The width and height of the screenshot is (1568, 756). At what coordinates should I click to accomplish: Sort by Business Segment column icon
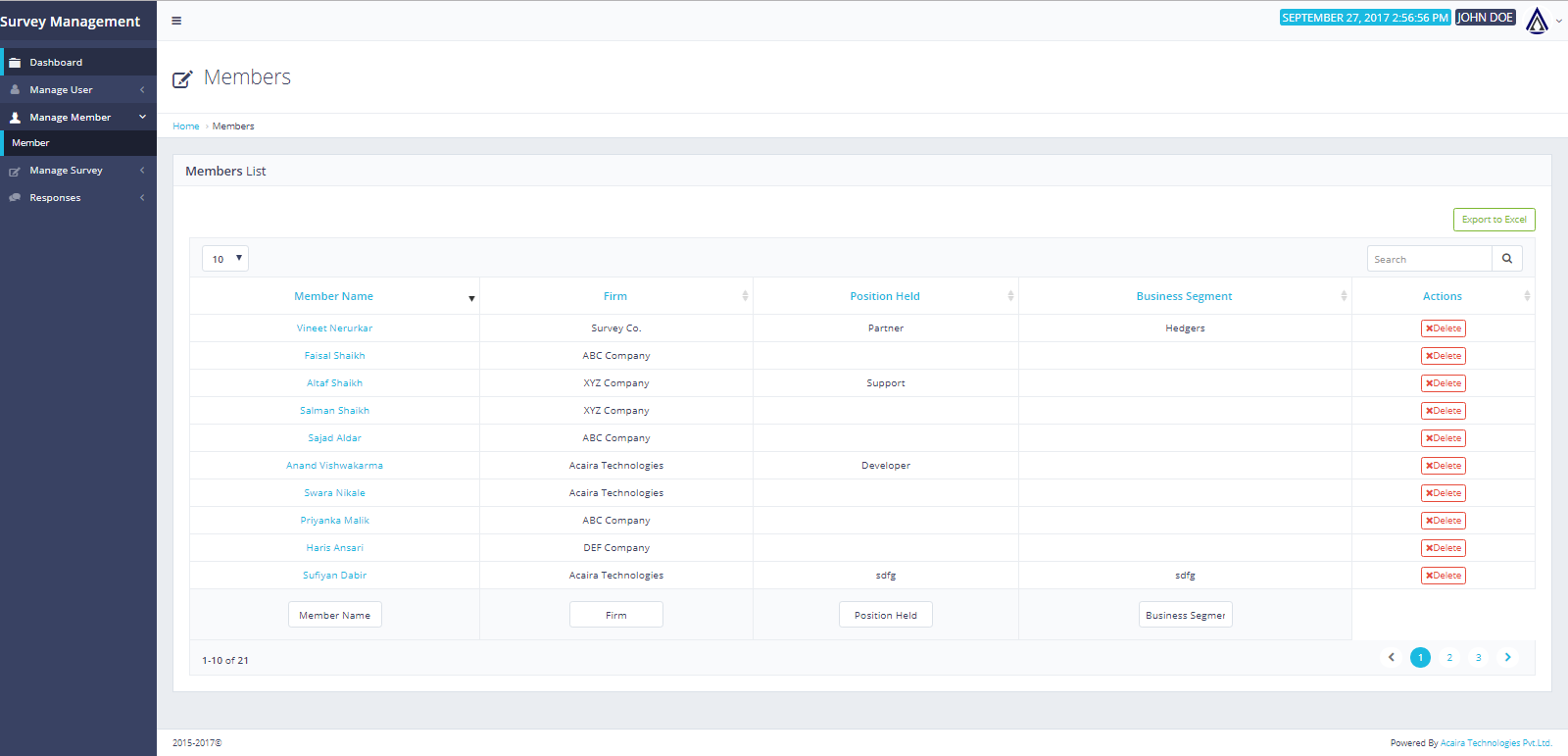[1344, 296]
